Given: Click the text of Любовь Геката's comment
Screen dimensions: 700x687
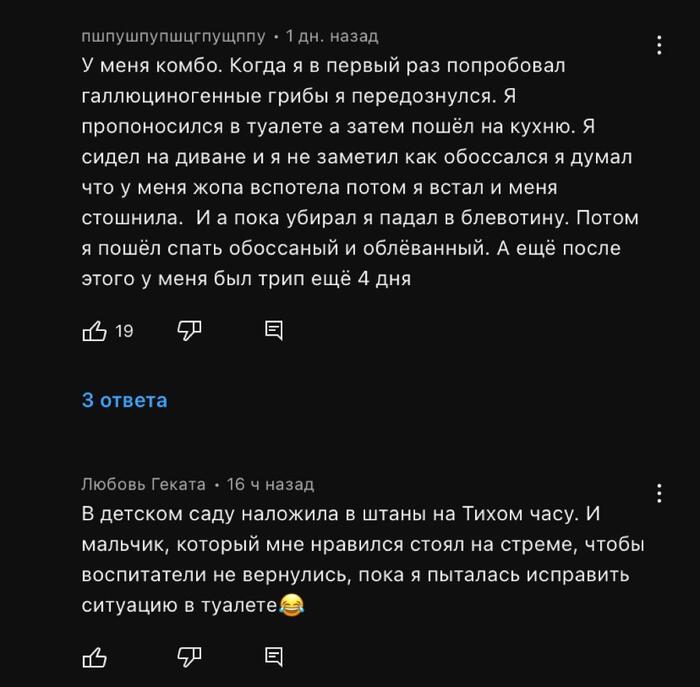Looking at the screenshot, I should pos(360,560).
